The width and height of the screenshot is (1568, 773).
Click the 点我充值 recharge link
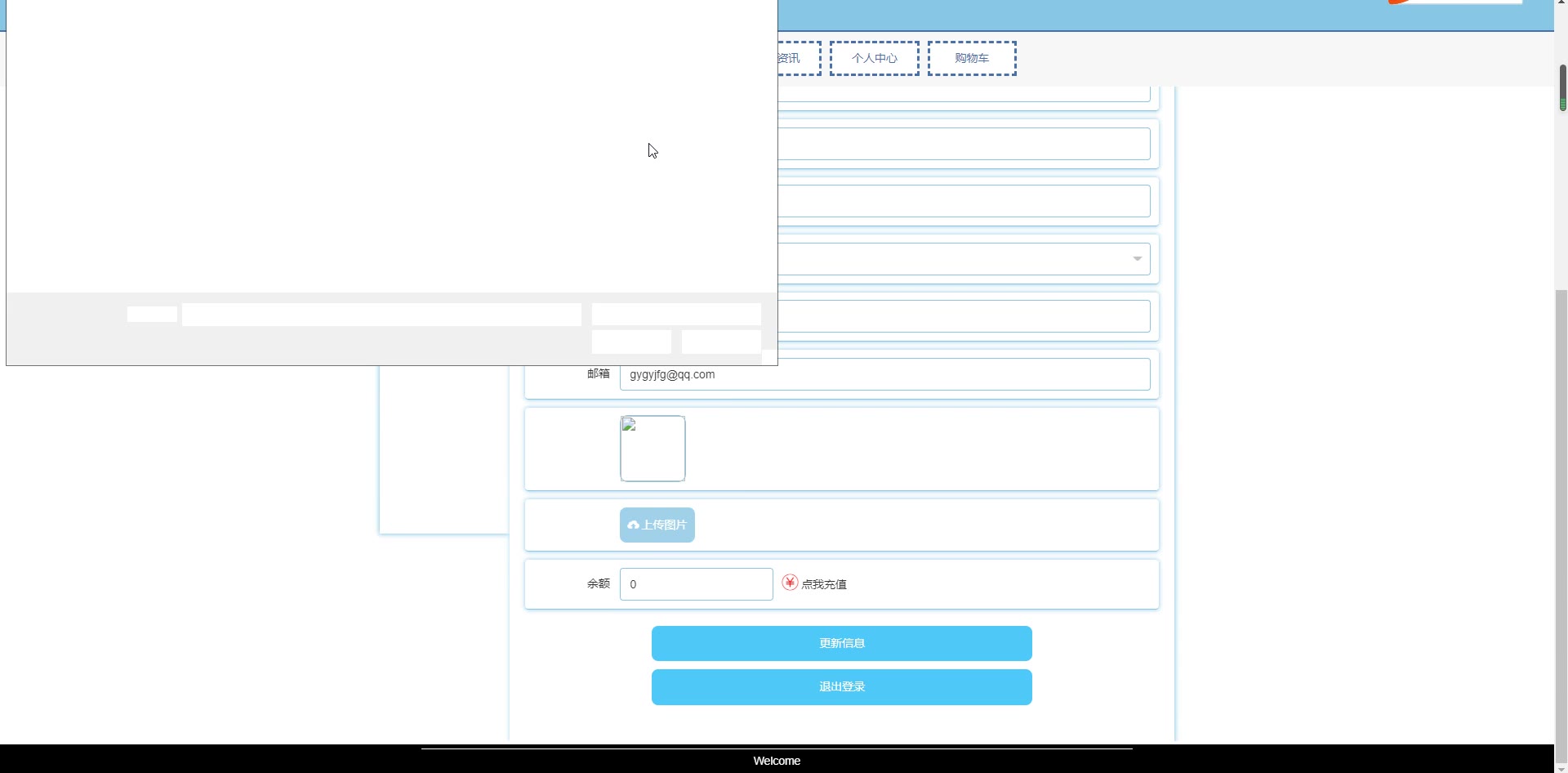point(823,584)
